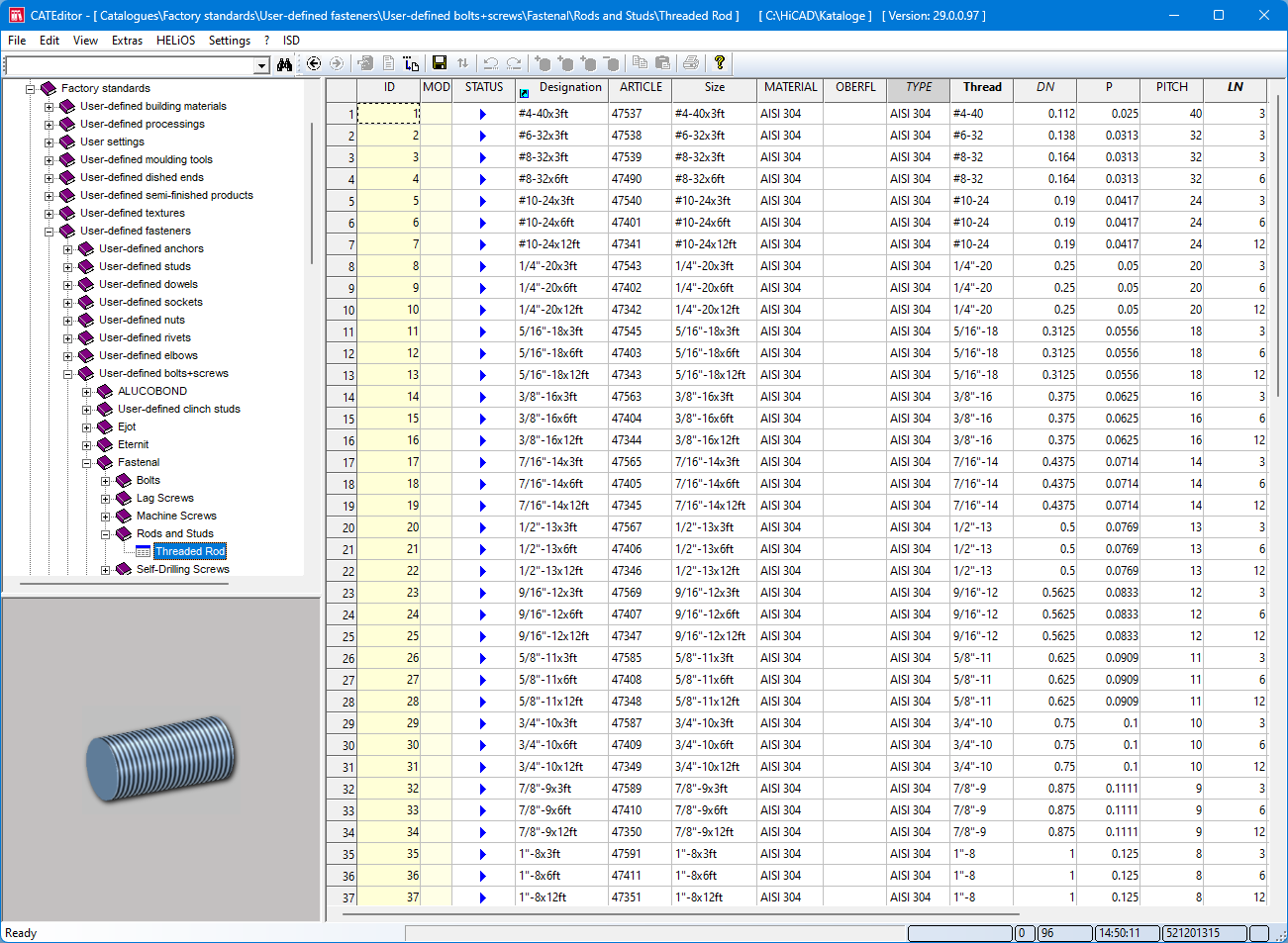Click the print toolbar icon

pos(691,63)
